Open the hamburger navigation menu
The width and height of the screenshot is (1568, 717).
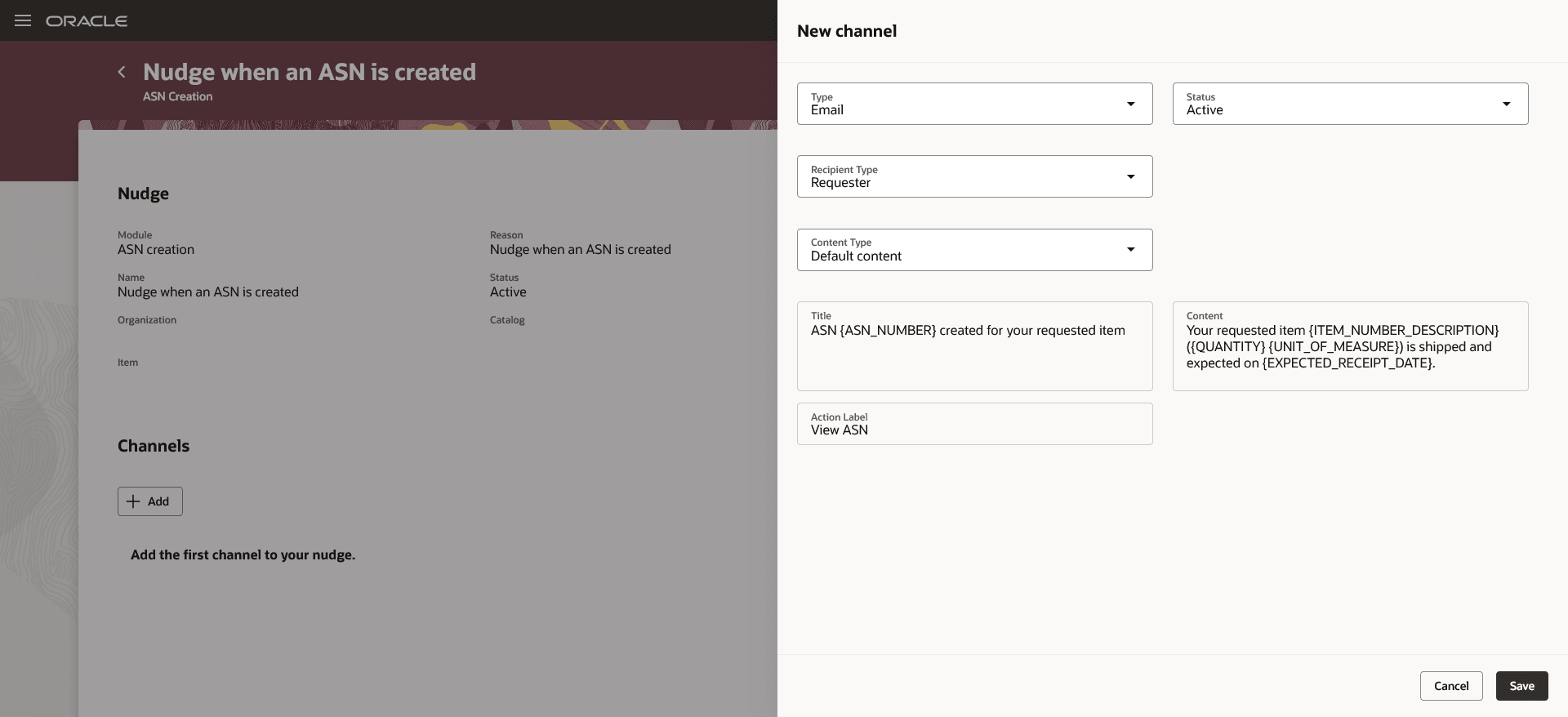click(x=23, y=20)
